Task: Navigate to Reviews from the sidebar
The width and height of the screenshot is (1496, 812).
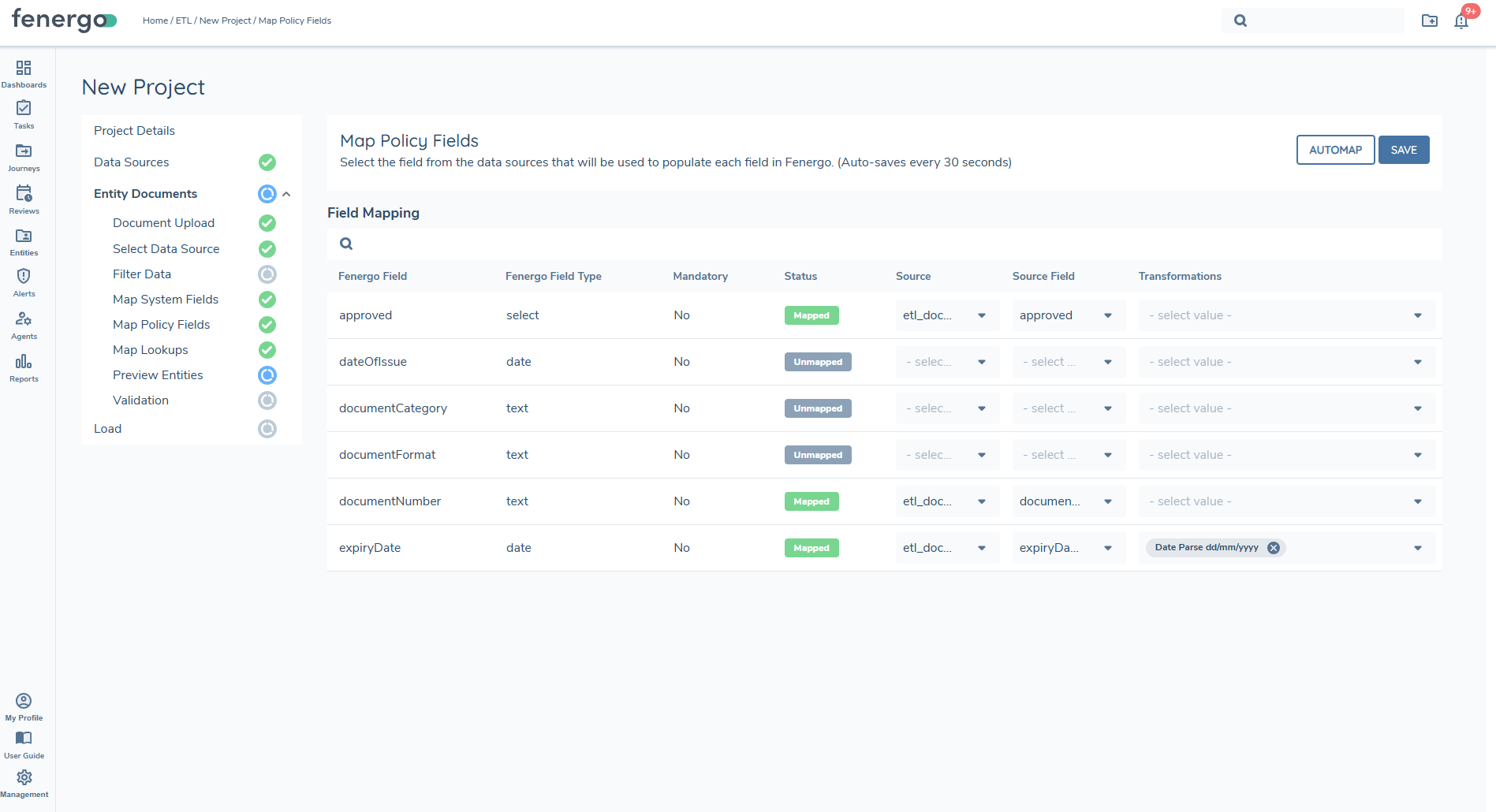Action: tap(24, 197)
